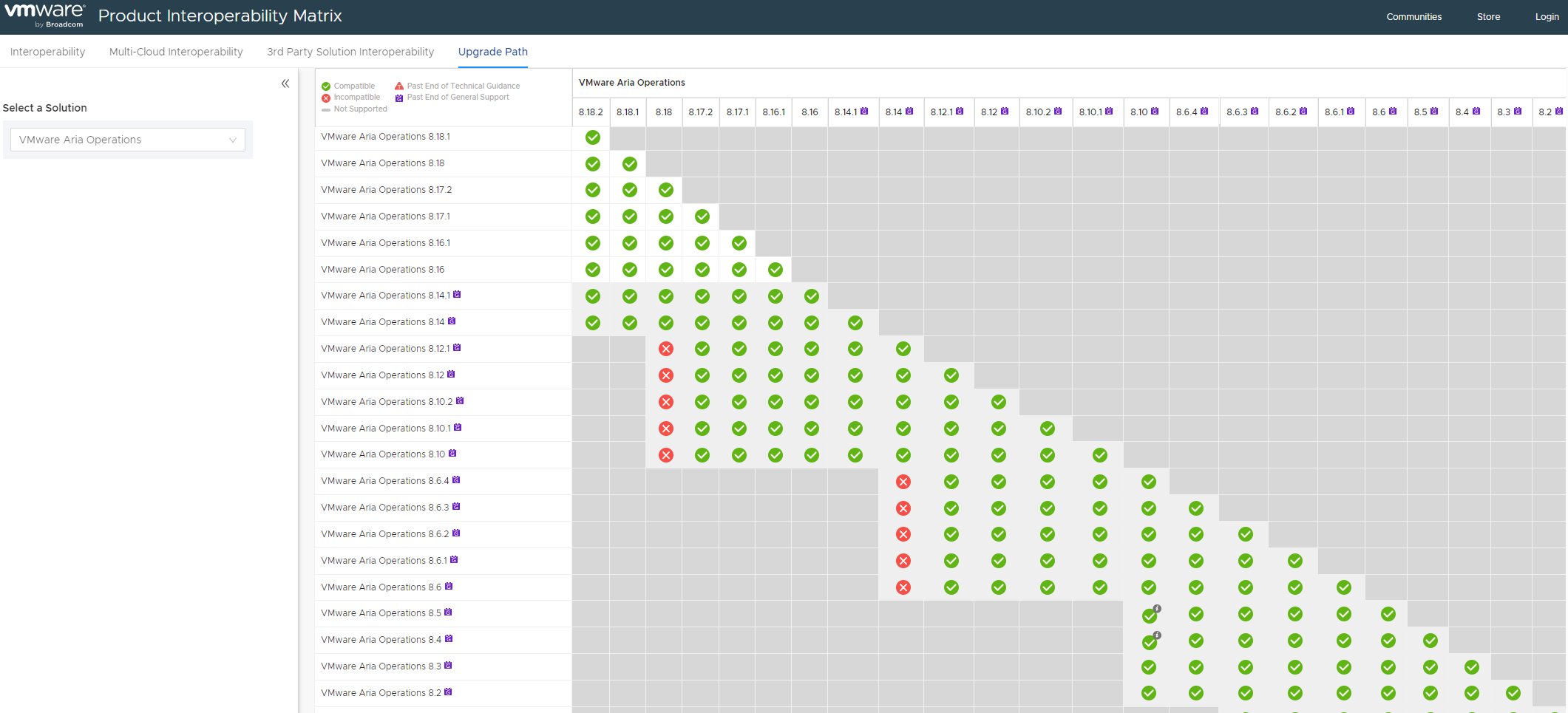Click compatible check for 8.18.1 to 8.18.2
The width and height of the screenshot is (1568, 713).
[x=593, y=137]
